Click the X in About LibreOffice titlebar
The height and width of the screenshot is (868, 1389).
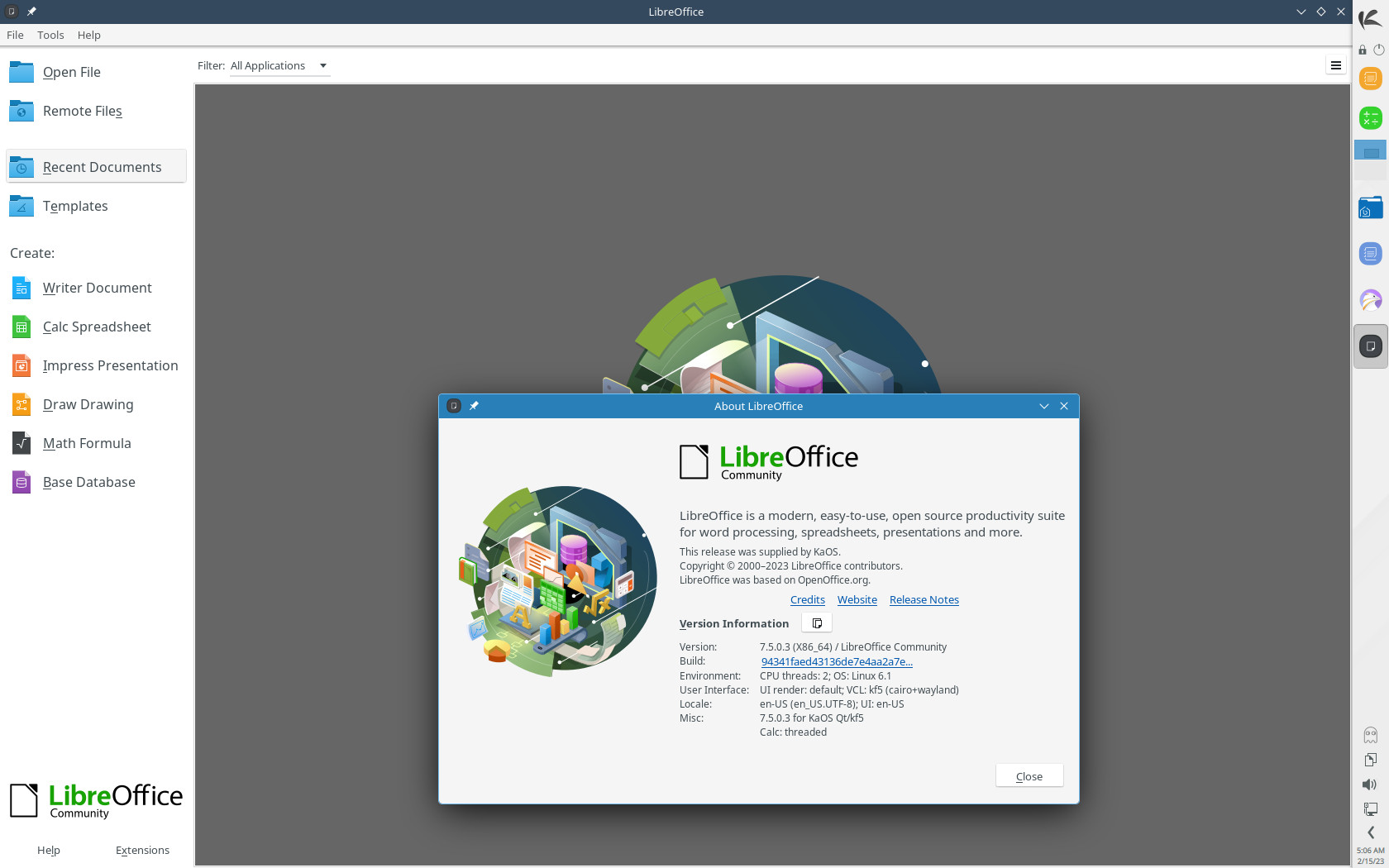tap(1064, 406)
